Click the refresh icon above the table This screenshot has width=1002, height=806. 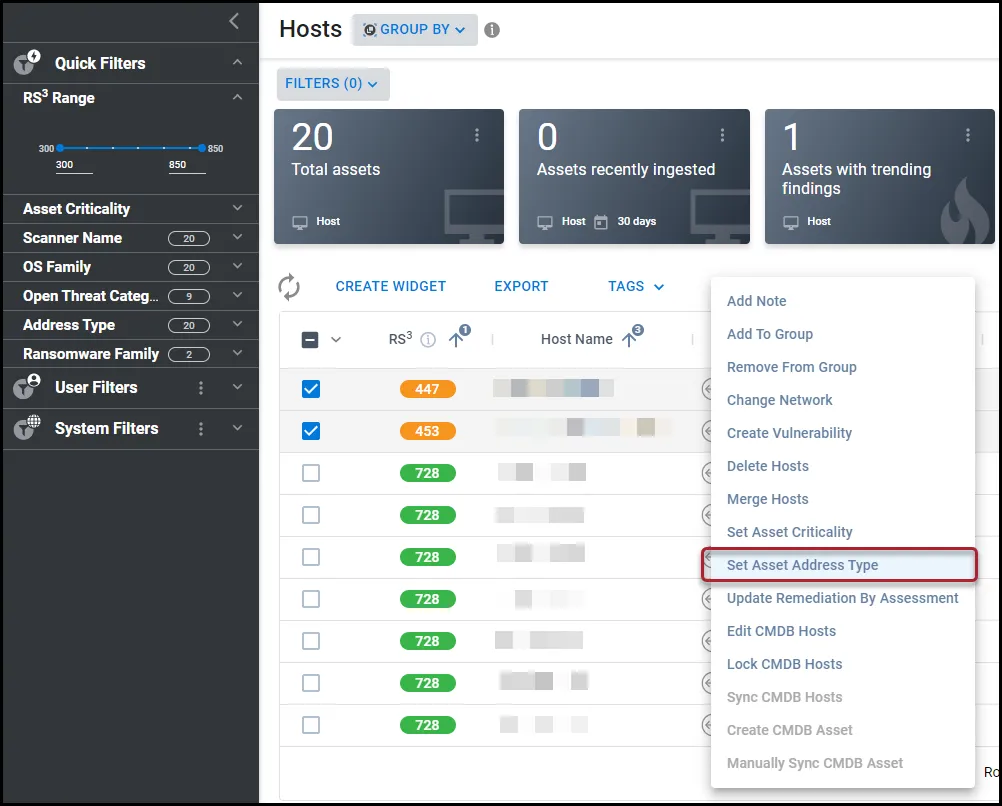[x=289, y=287]
